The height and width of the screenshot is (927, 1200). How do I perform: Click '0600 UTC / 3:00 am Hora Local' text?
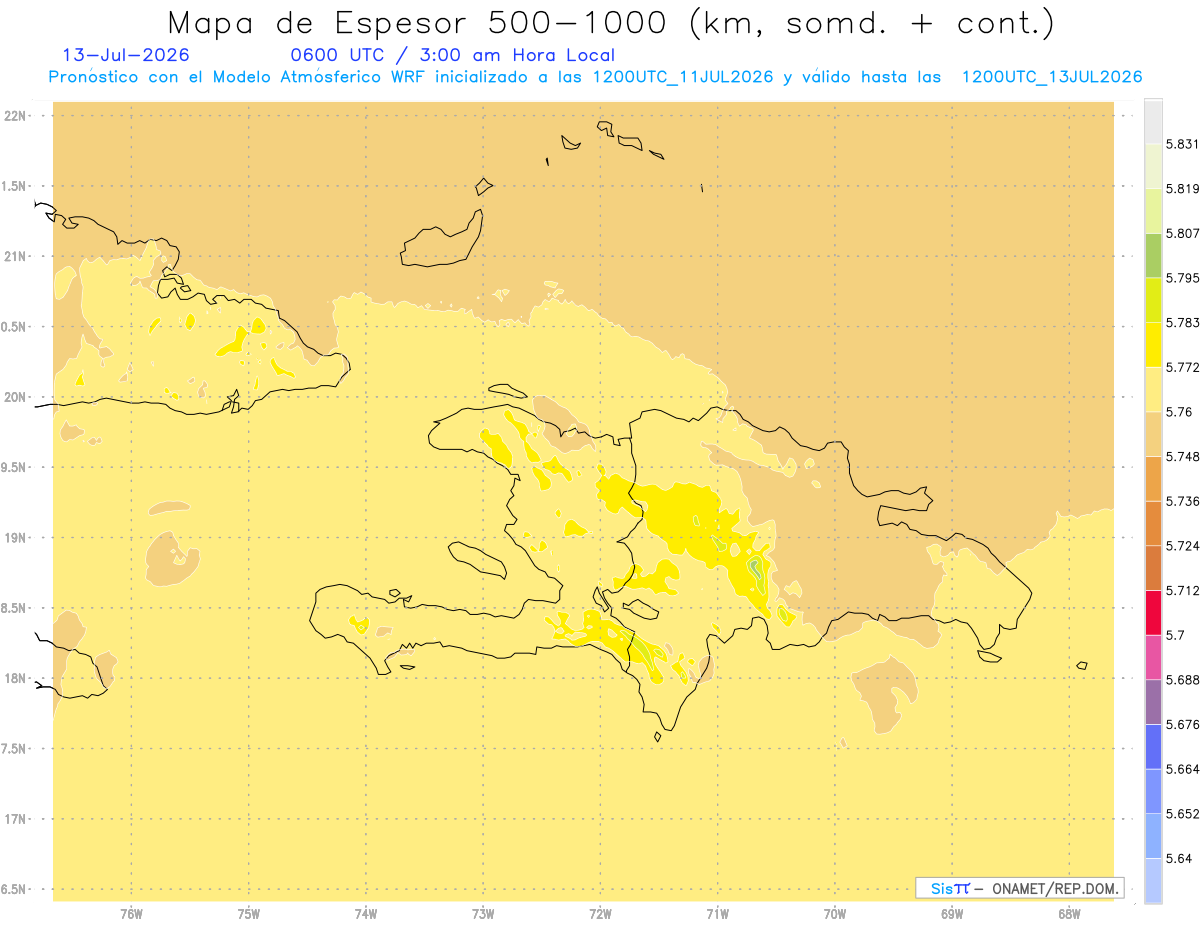click(x=452, y=55)
